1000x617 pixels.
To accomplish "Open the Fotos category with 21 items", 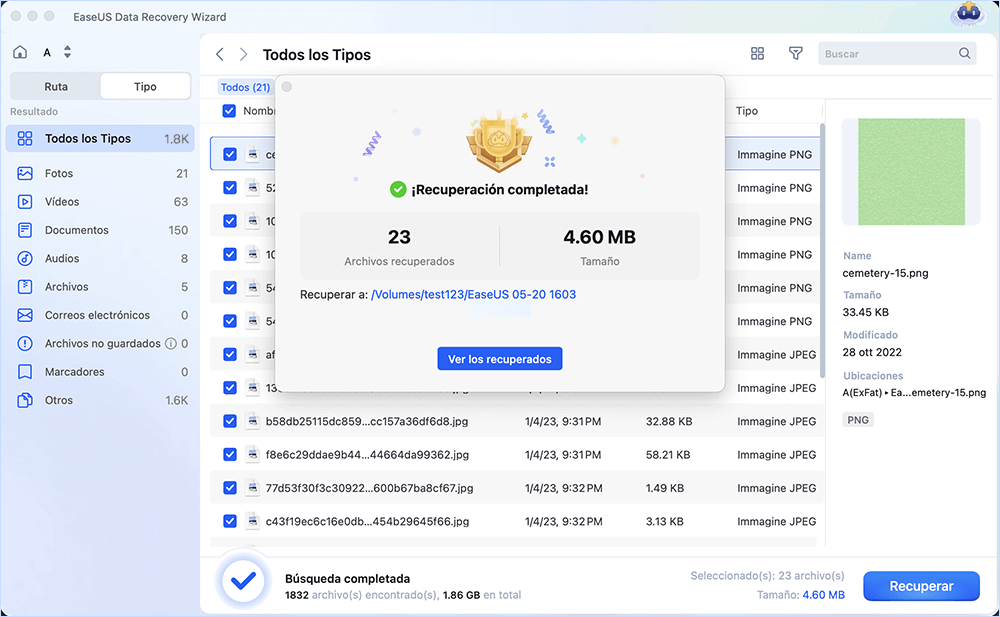I will [x=100, y=174].
